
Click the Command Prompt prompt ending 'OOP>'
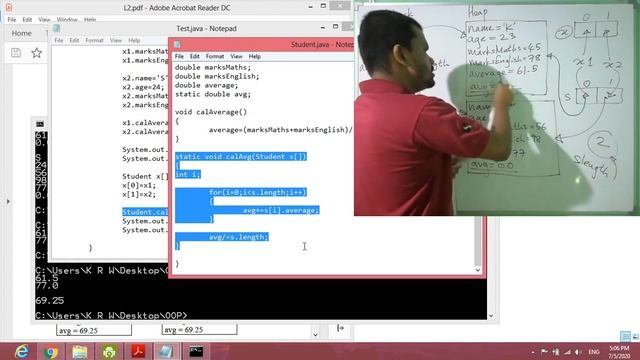coord(111,316)
